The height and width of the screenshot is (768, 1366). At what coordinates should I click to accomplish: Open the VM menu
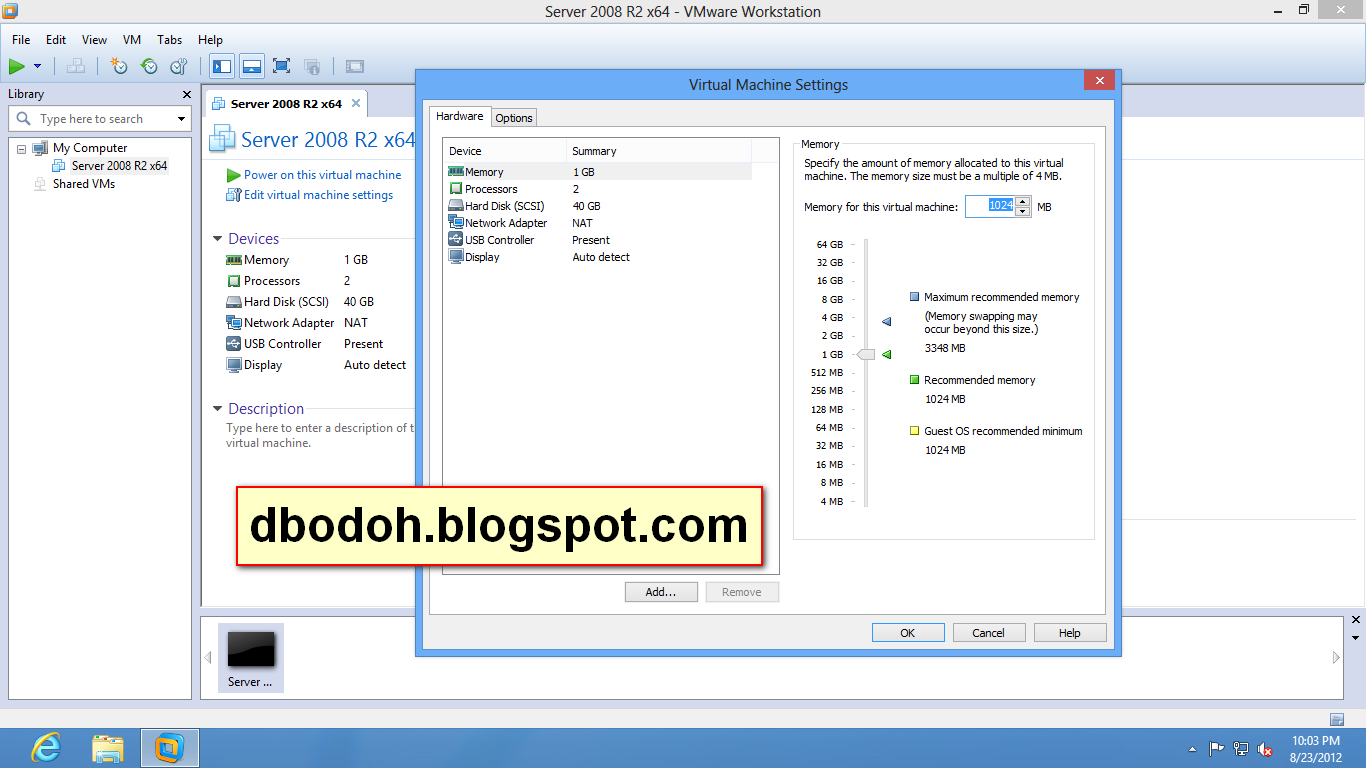click(x=132, y=40)
